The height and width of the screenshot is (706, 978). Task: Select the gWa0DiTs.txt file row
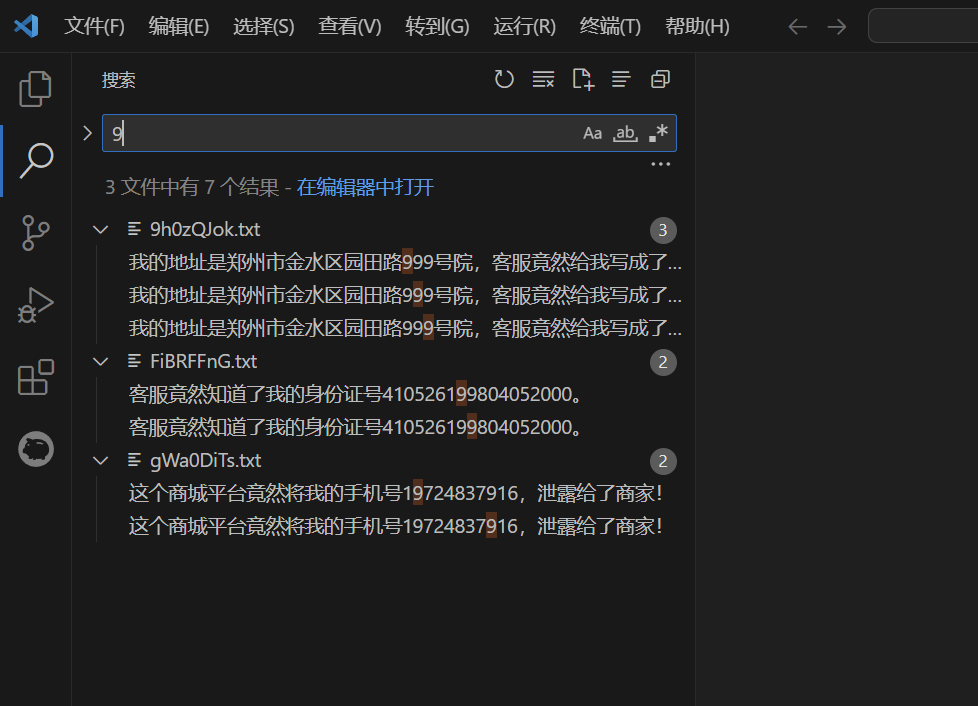(x=384, y=461)
